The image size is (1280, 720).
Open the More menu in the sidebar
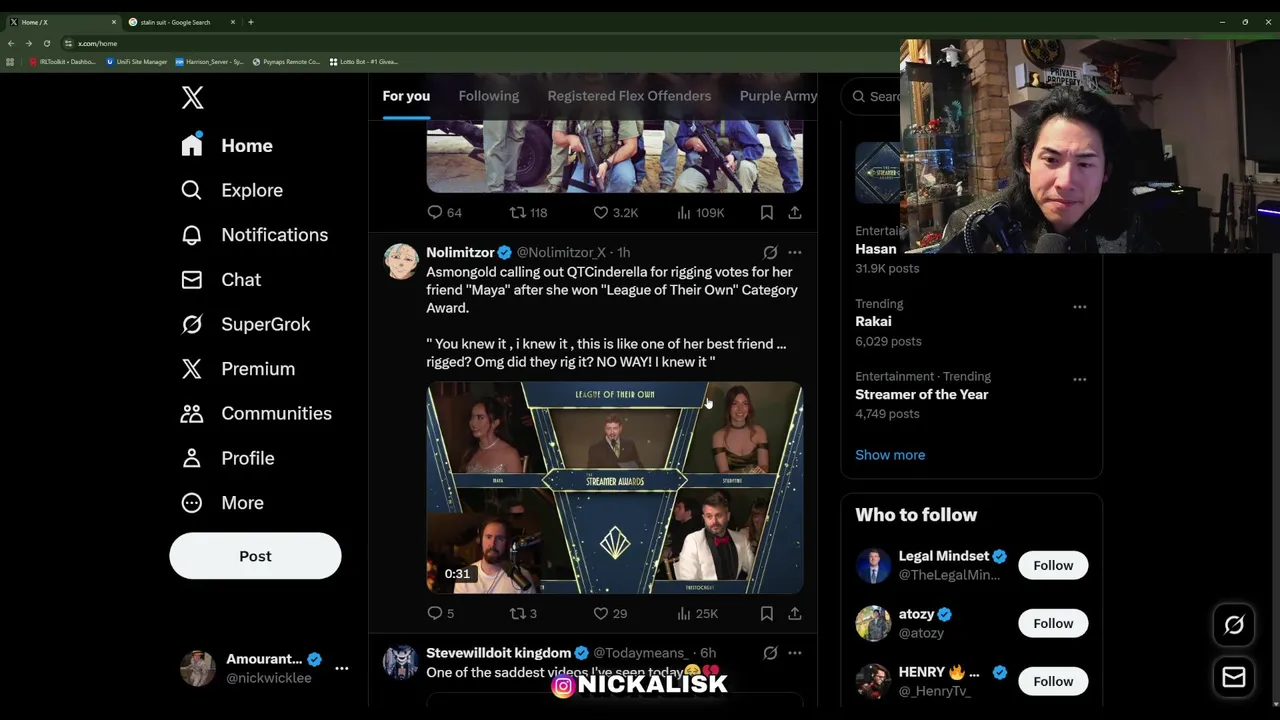tap(222, 503)
